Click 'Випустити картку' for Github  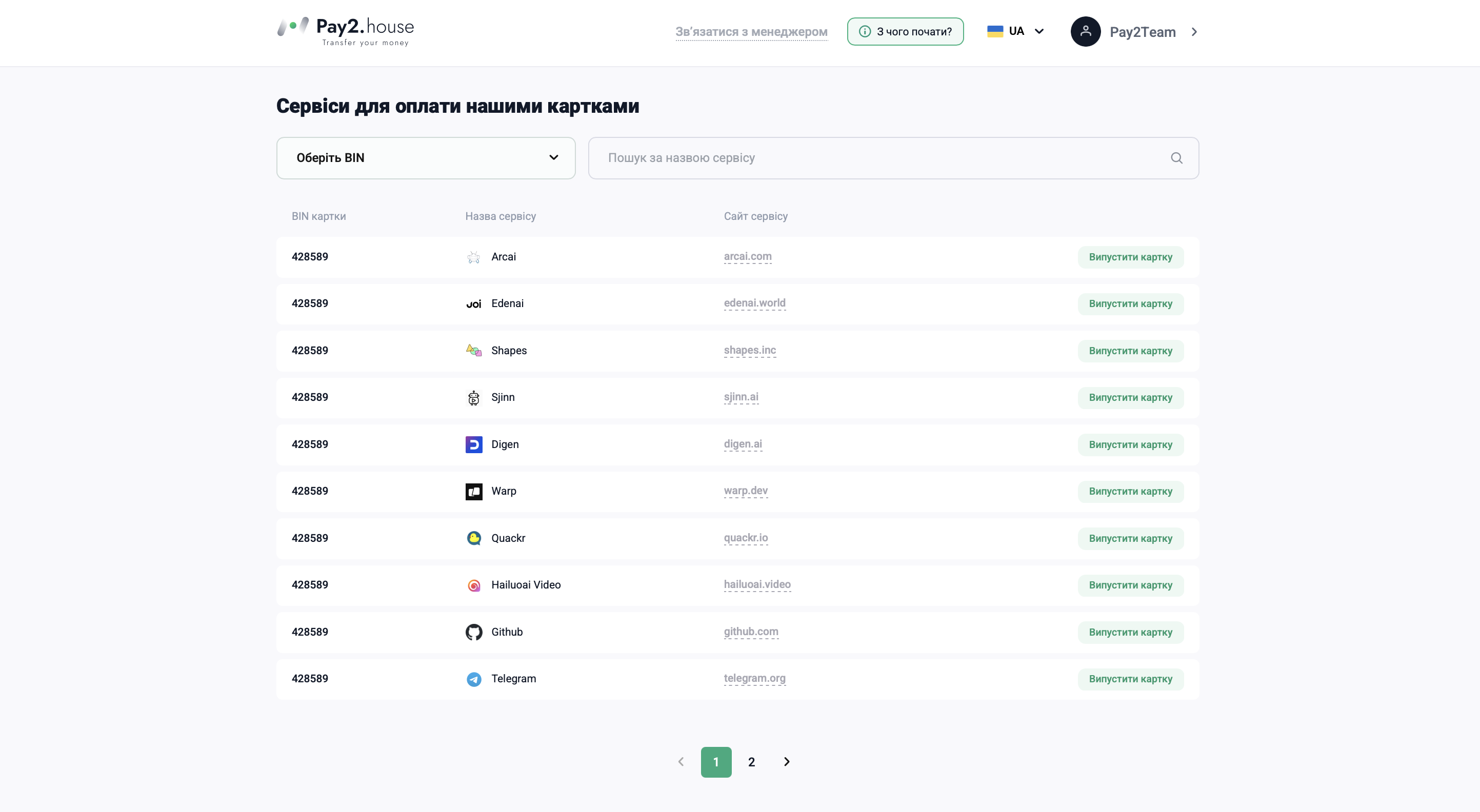(1130, 632)
